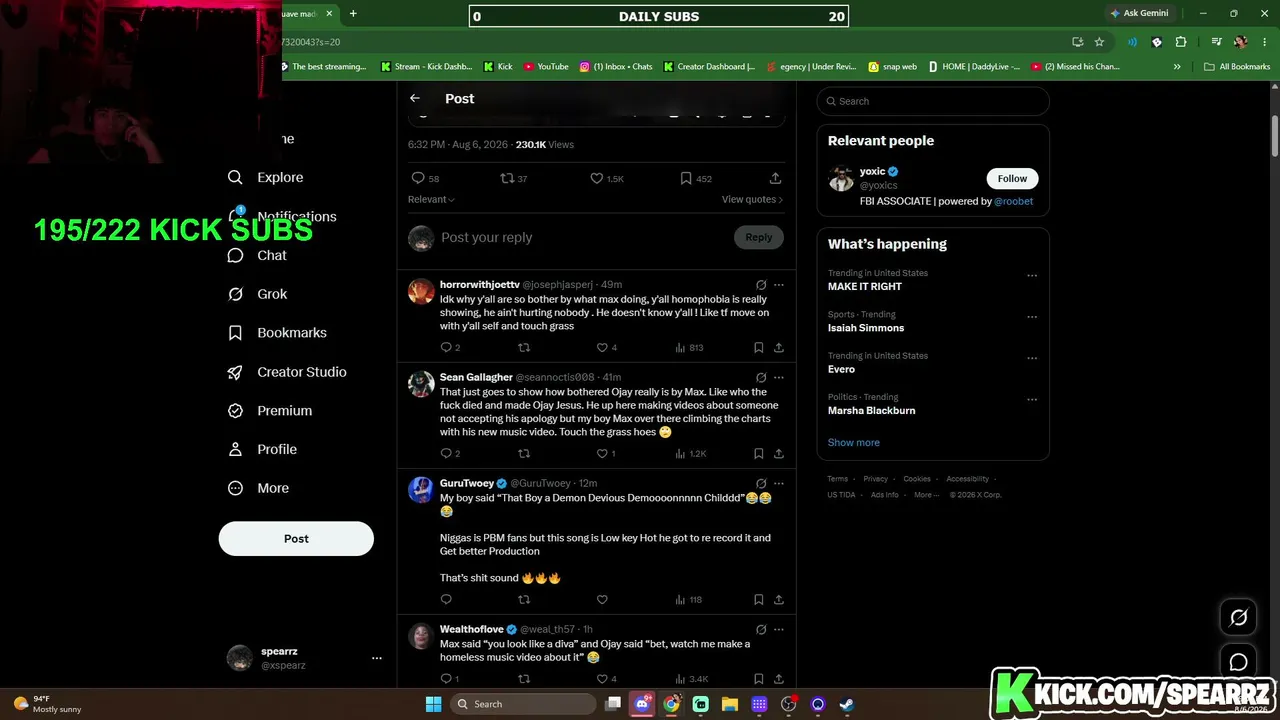The width and height of the screenshot is (1280, 720).
Task: Click the main post's reply icon showing 58
Action: (418, 178)
